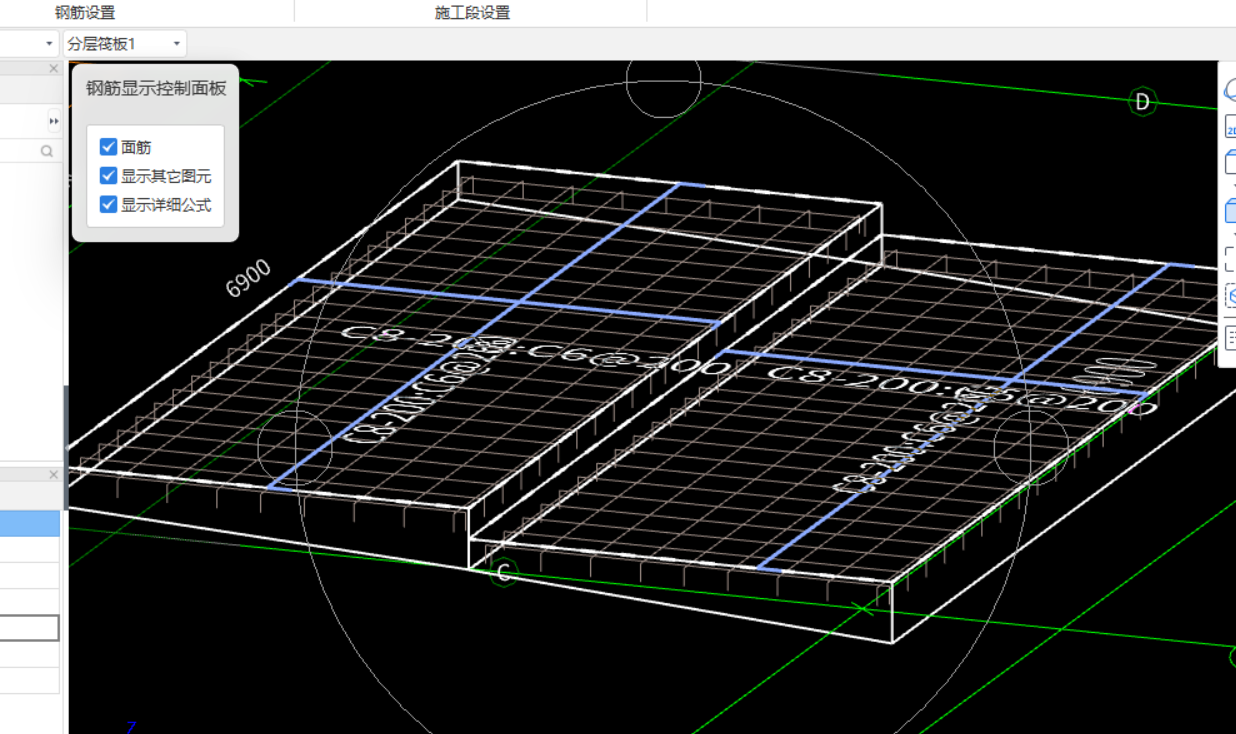The image size is (1236, 734).
Task: Disable the 显示详细公式 checkbox
Action: (109, 204)
